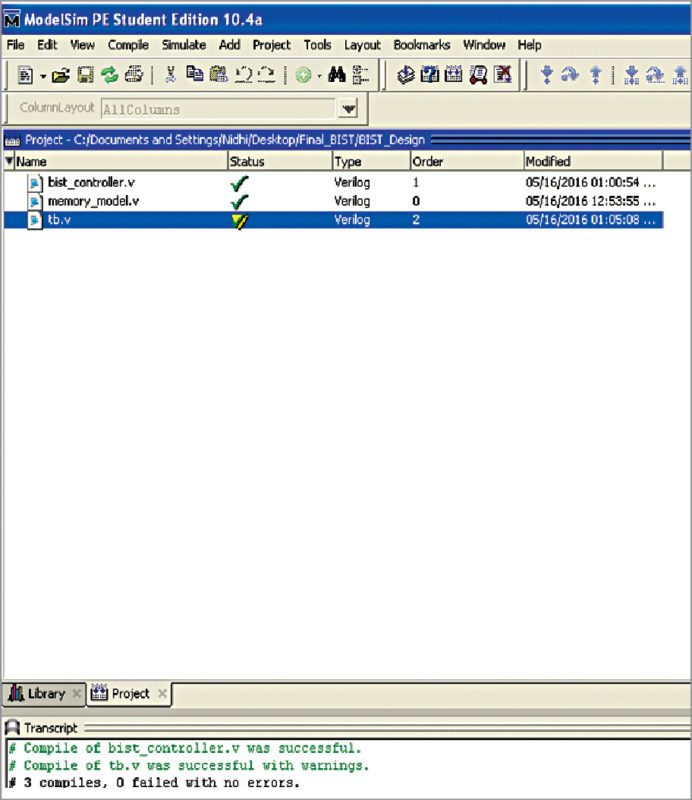Open the New file dropdown arrow
This screenshot has width=692, height=800.
[43, 76]
